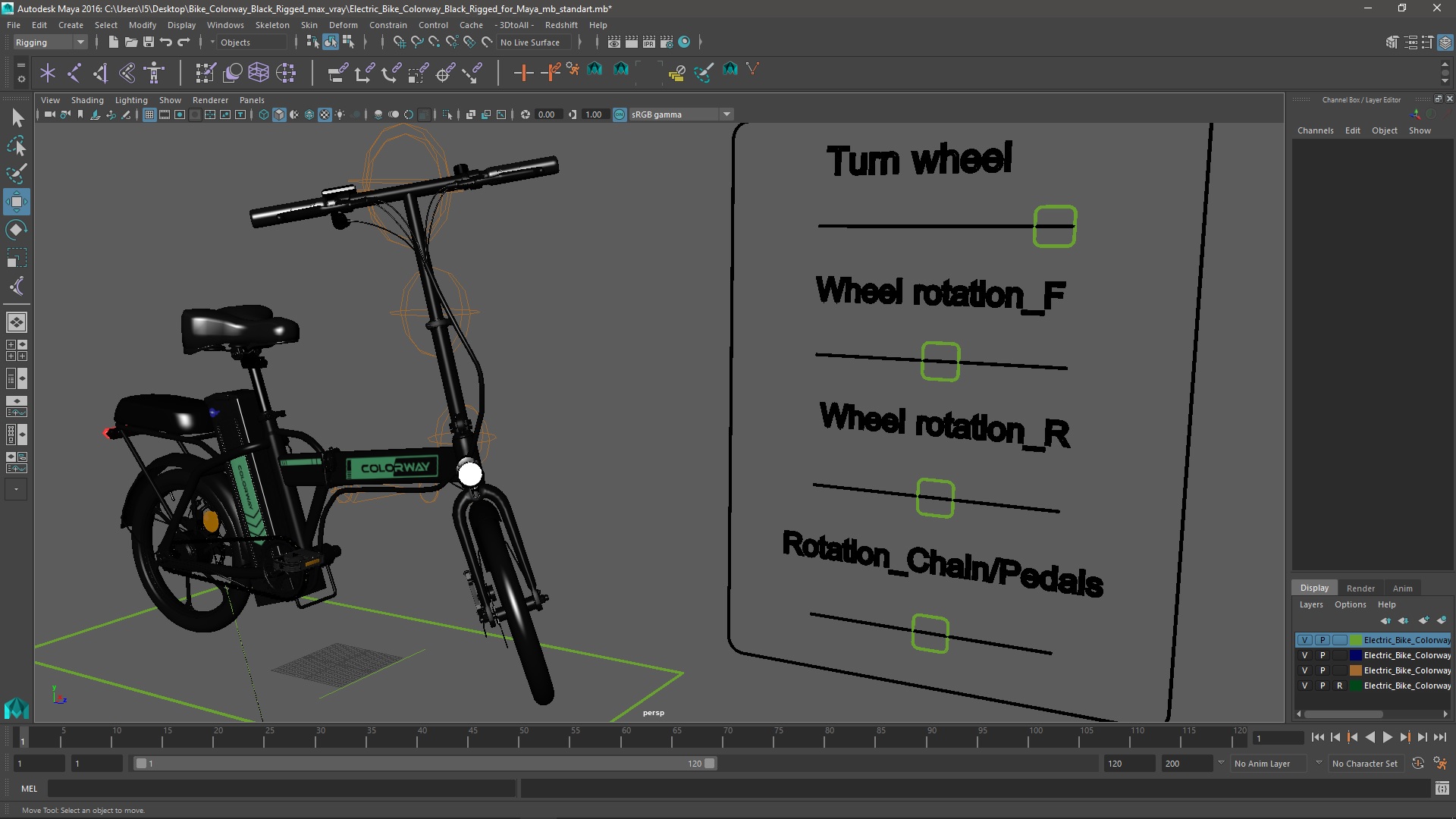The height and width of the screenshot is (819, 1456).
Task: Open Channels menu in Channel Box
Action: click(x=1315, y=130)
